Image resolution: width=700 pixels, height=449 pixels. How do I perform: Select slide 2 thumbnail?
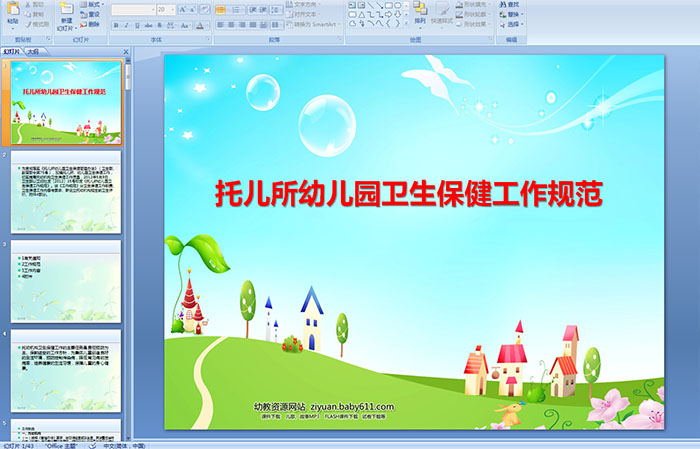point(66,192)
